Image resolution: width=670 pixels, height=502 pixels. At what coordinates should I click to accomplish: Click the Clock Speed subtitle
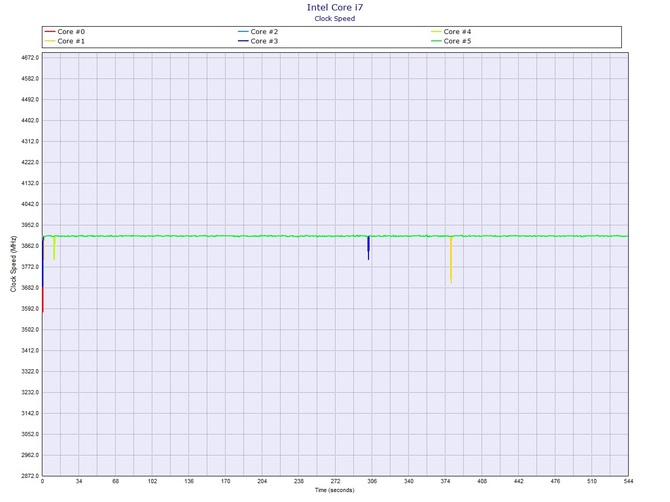[335, 18]
